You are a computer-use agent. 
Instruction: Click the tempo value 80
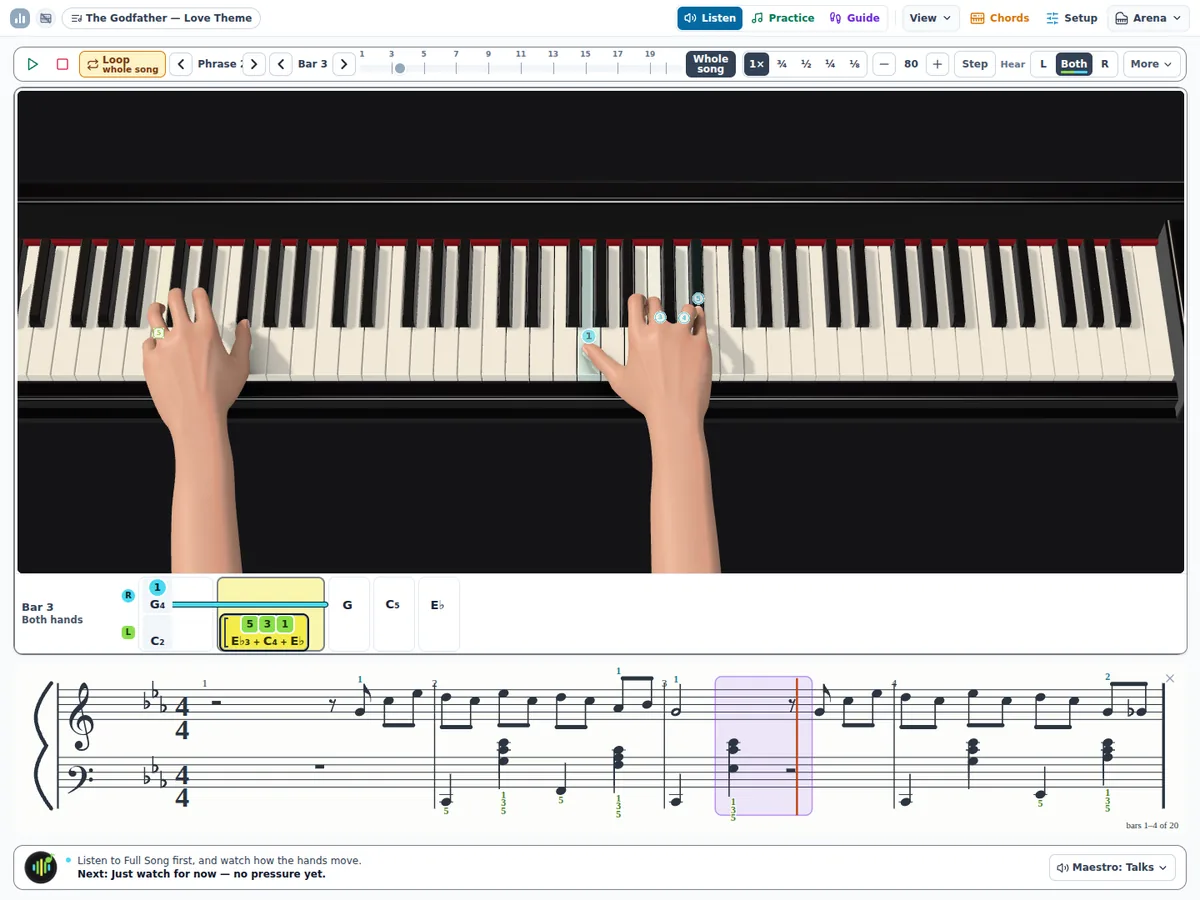coord(911,64)
